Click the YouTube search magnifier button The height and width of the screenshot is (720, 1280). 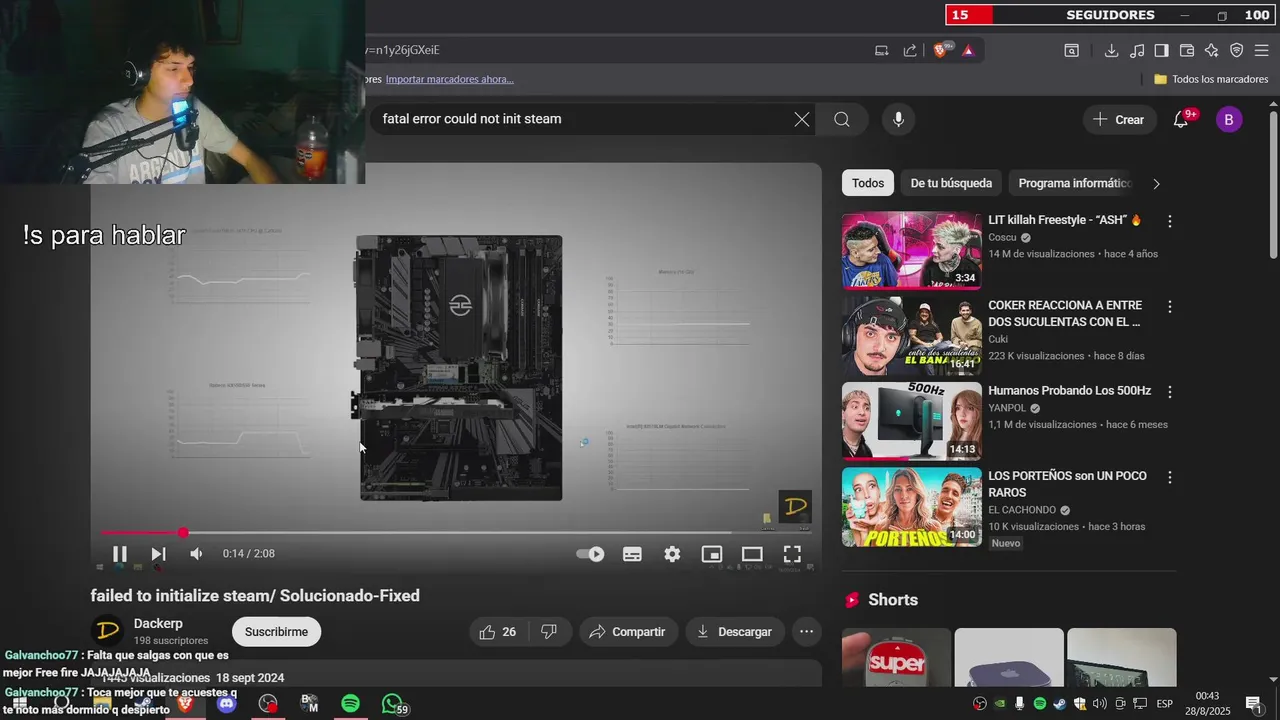(842, 120)
